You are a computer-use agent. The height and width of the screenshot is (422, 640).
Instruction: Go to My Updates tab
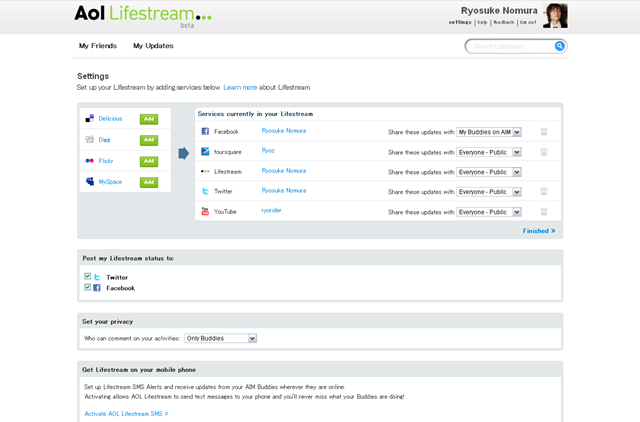(x=153, y=46)
